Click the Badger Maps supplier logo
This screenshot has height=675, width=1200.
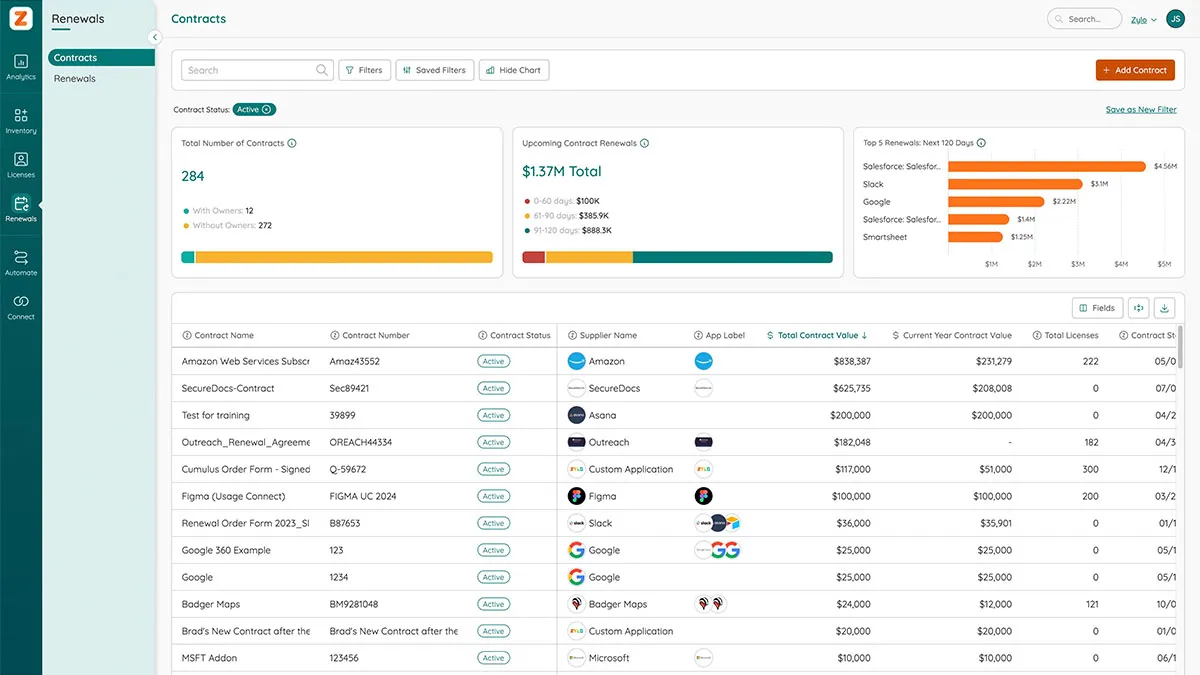click(576, 604)
